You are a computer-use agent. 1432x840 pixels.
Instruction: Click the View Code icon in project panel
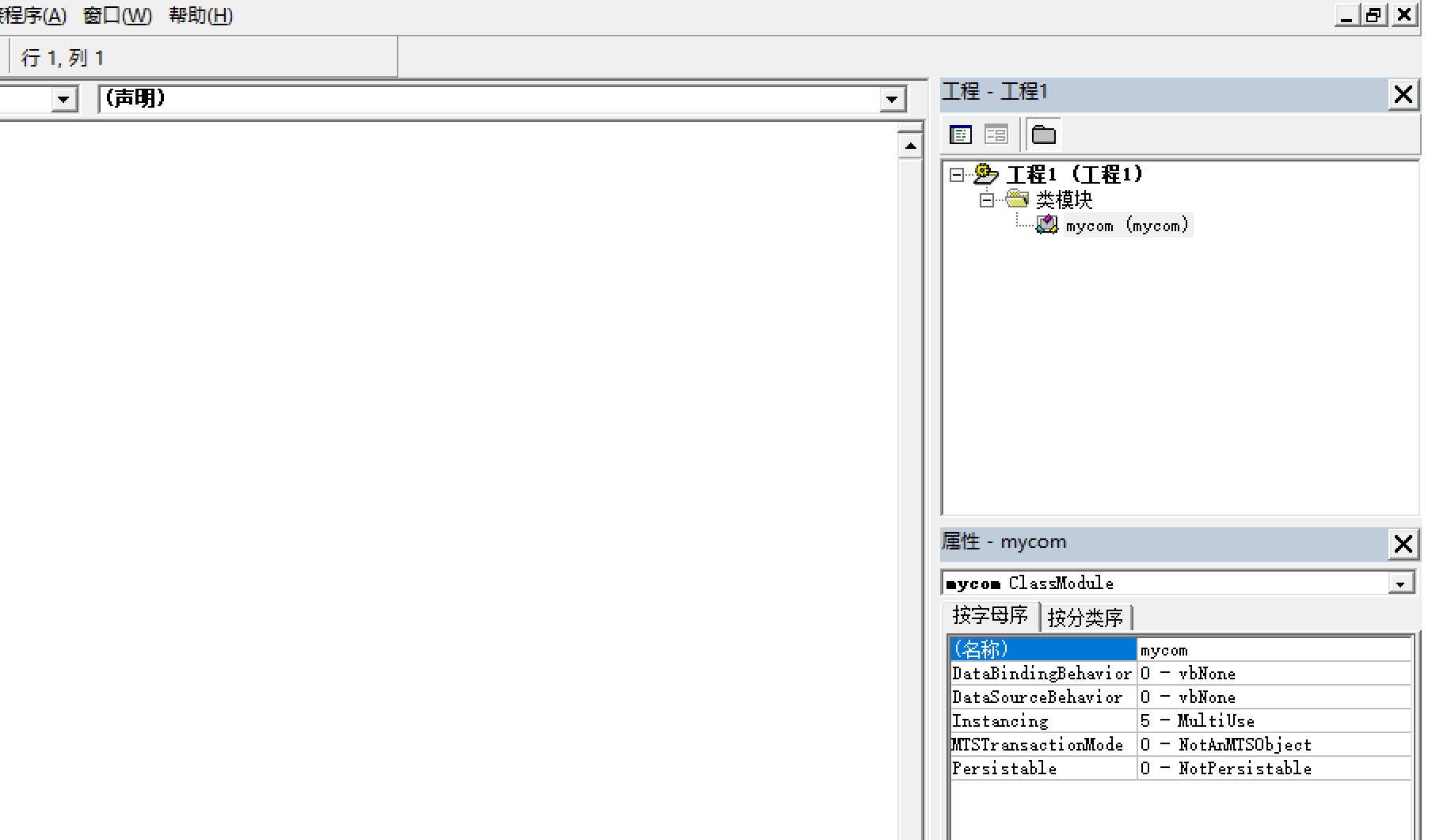tap(960, 135)
